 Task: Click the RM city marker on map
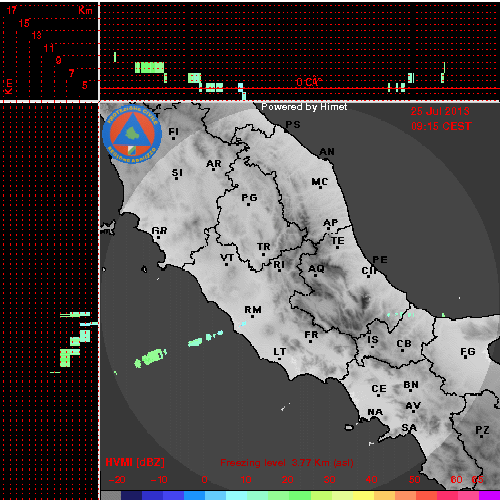tap(252, 316)
